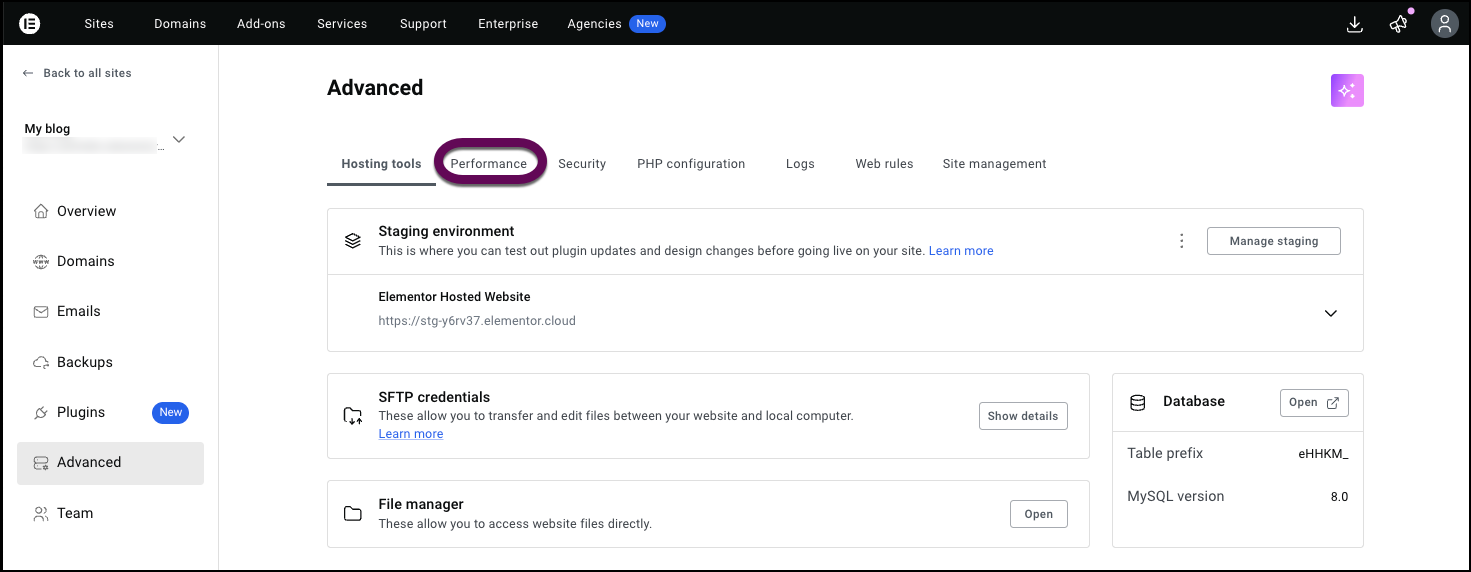Screen dimensions: 1471x572
Task: Select Team in the sidebar
Action: point(110,513)
